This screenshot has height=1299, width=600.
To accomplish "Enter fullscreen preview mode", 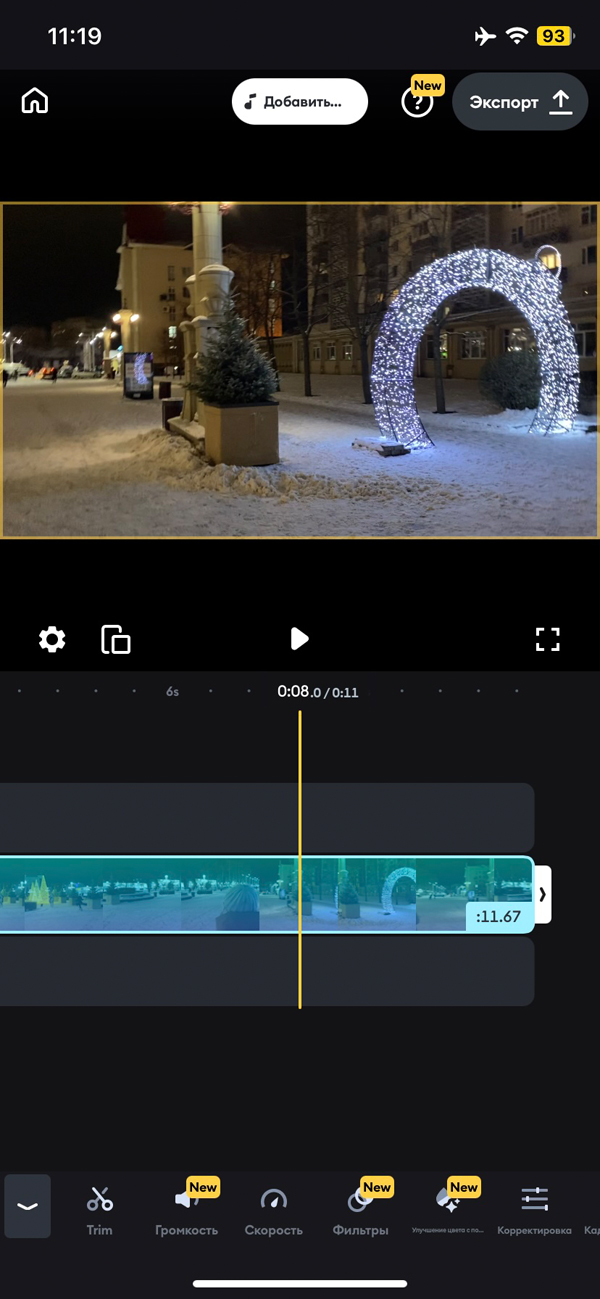I will pyautogui.click(x=547, y=639).
